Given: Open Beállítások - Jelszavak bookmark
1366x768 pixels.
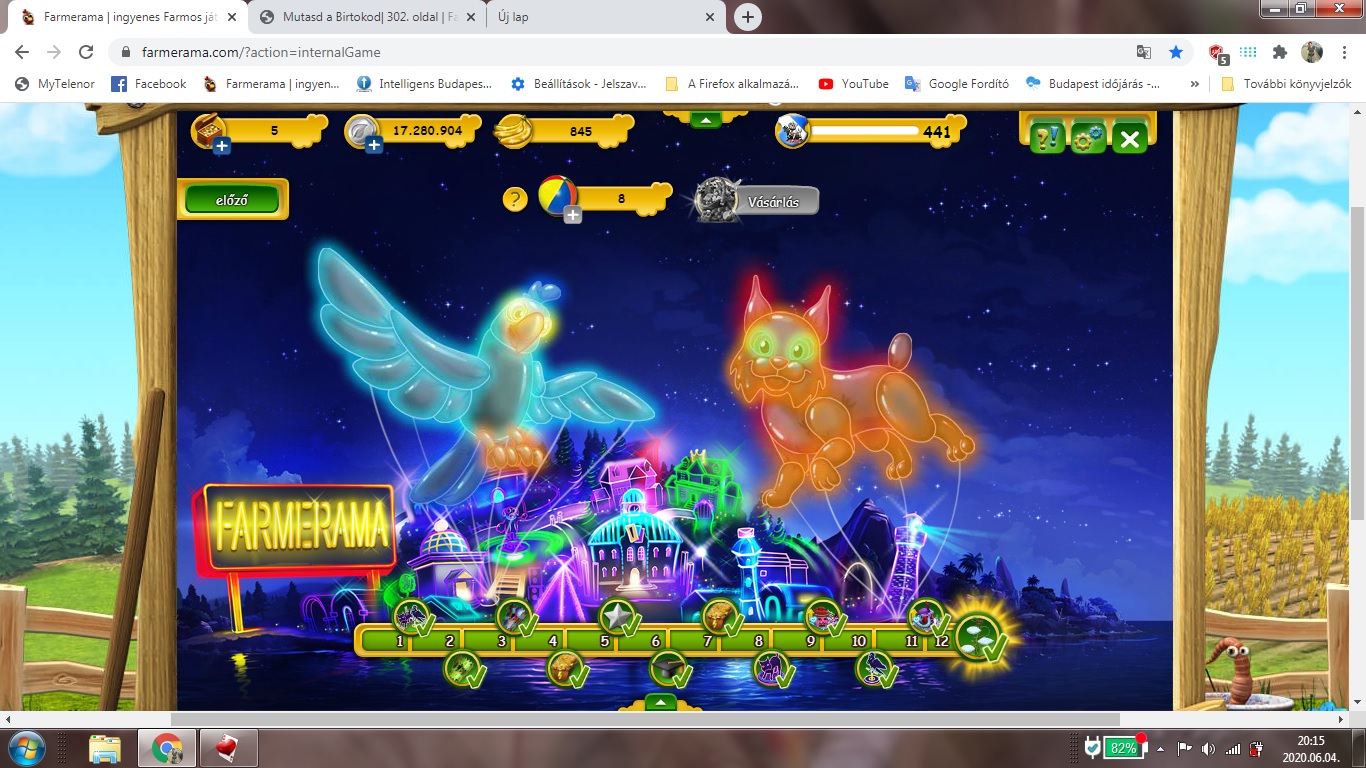Looking at the screenshot, I should coord(578,84).
